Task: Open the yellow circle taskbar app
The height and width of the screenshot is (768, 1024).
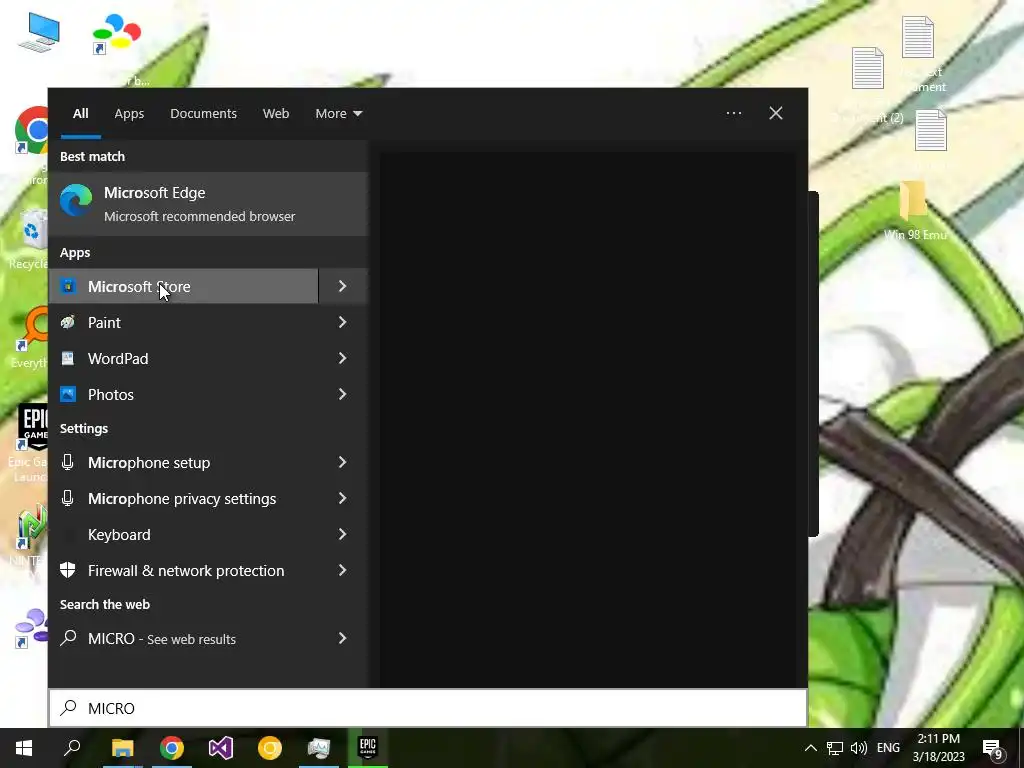Action: [270, 748]
